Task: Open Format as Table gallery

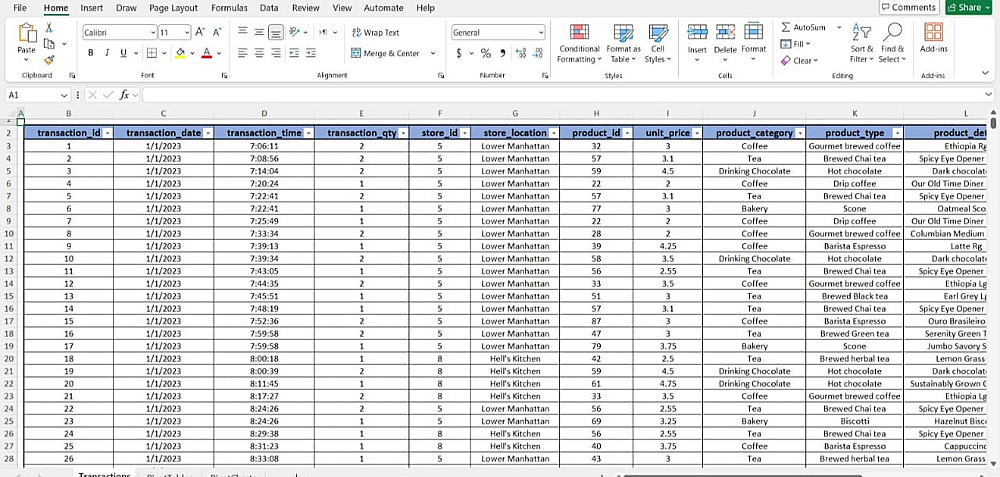Action: click(x=623, y=43)
